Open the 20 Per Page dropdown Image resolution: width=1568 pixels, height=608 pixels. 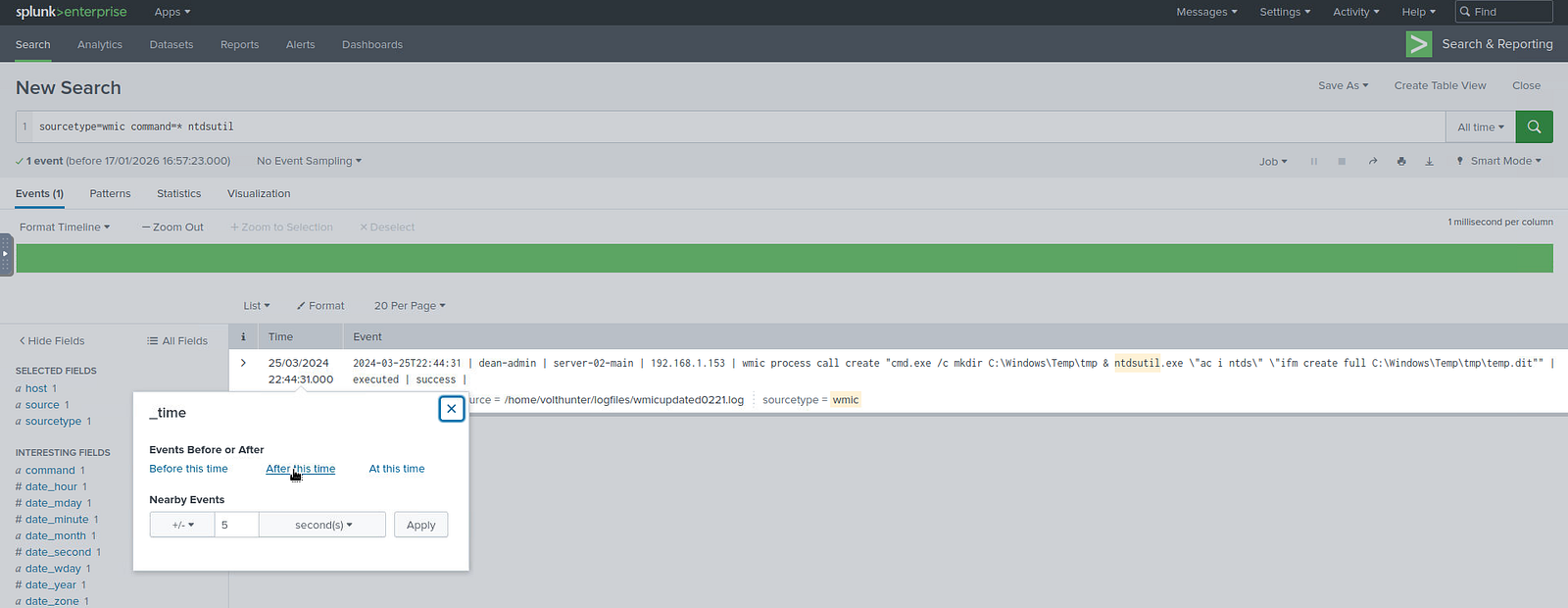[x=410, y=306]
